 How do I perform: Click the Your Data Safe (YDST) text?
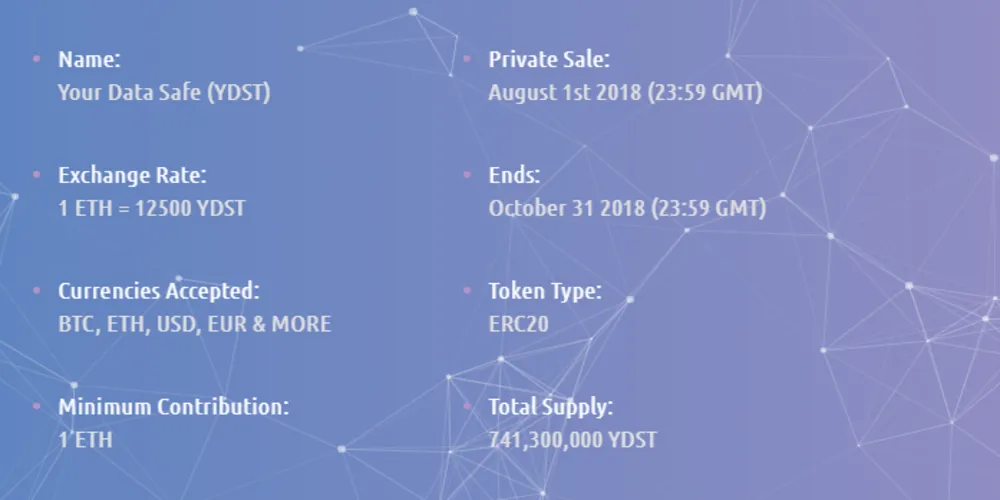point(165,93)
